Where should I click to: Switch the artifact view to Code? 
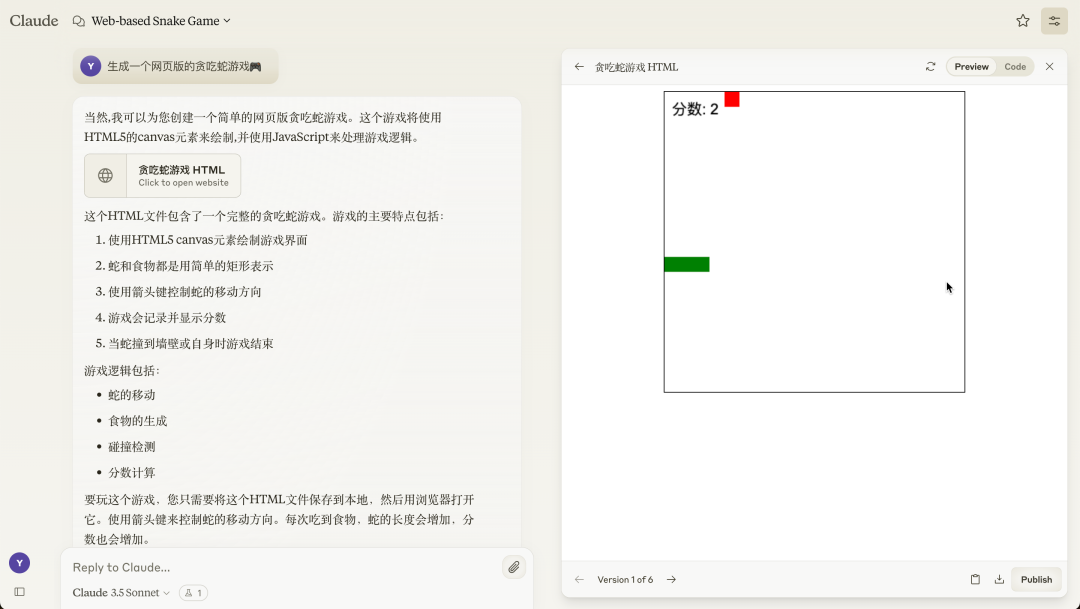coord(1015,66)
